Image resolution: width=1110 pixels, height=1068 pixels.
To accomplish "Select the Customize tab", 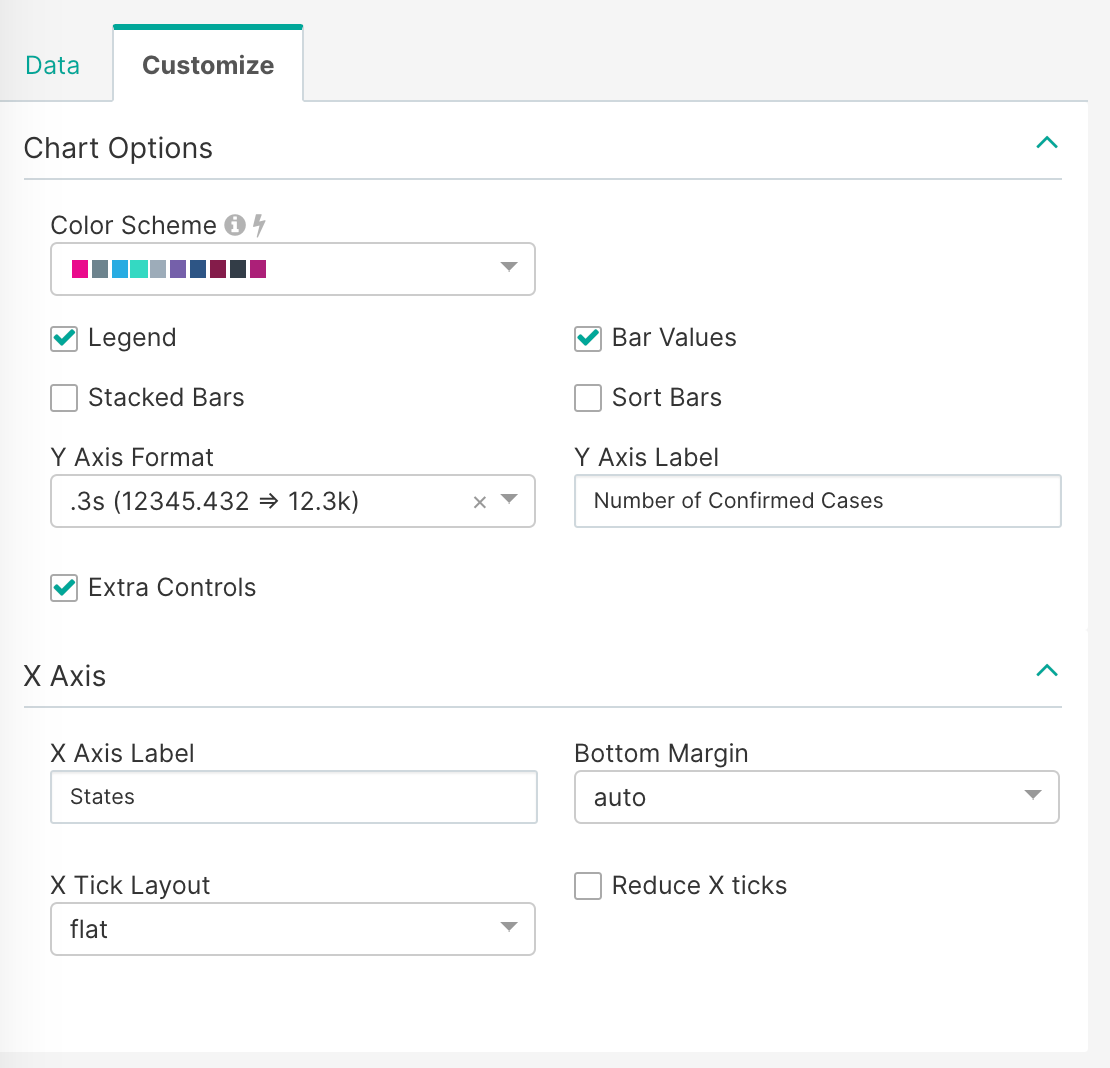I will point(207,64).
